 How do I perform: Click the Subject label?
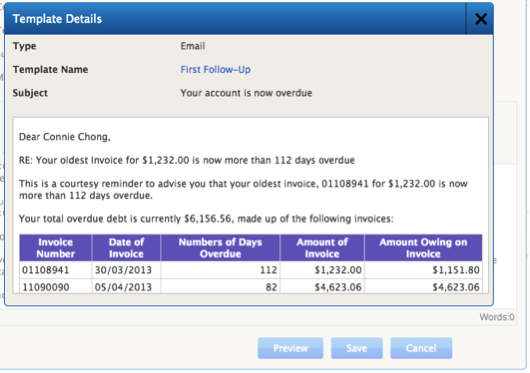[x=30, y=93]
